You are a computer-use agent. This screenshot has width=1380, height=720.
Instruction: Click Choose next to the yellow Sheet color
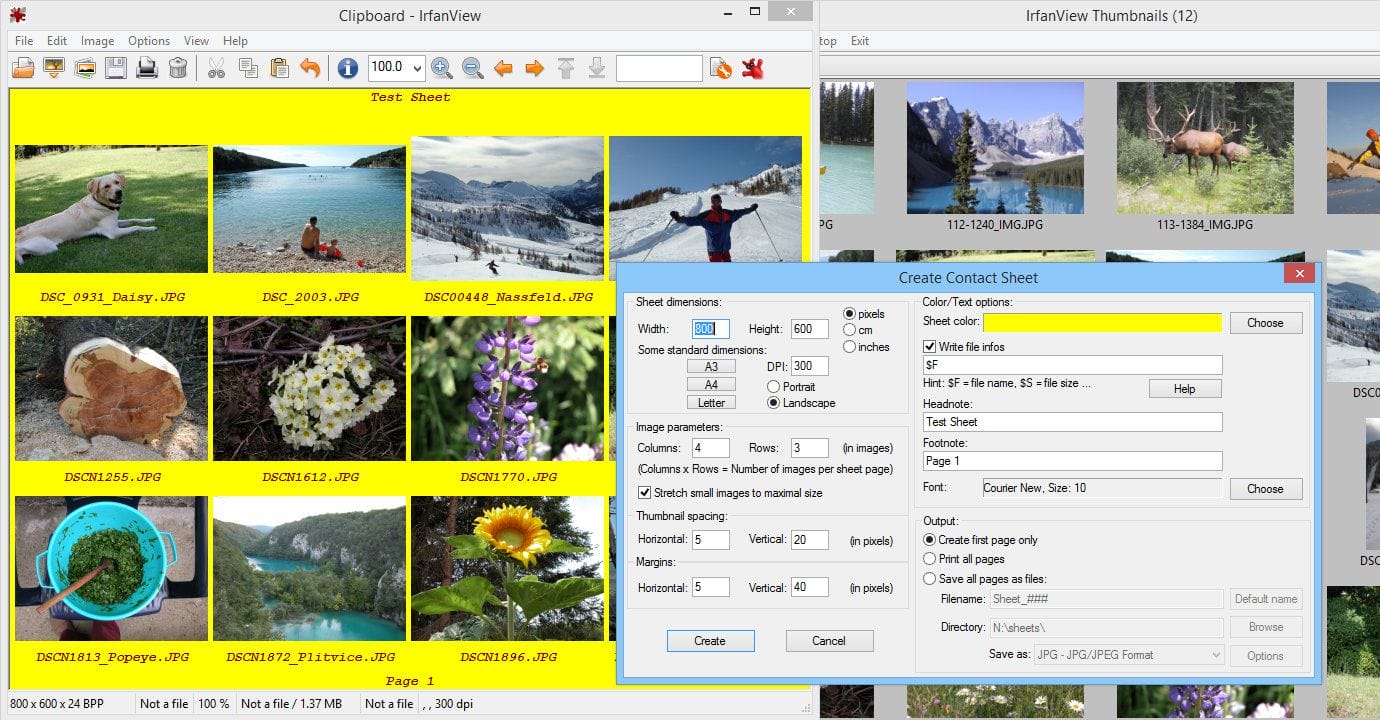pyautogui.click(x=1265, y=322)
